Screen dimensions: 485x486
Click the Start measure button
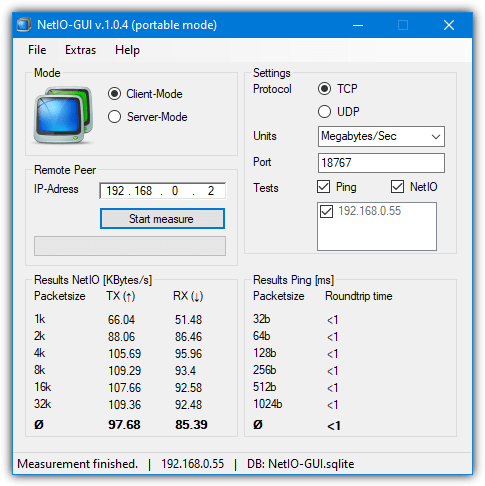tap(162, 219)
